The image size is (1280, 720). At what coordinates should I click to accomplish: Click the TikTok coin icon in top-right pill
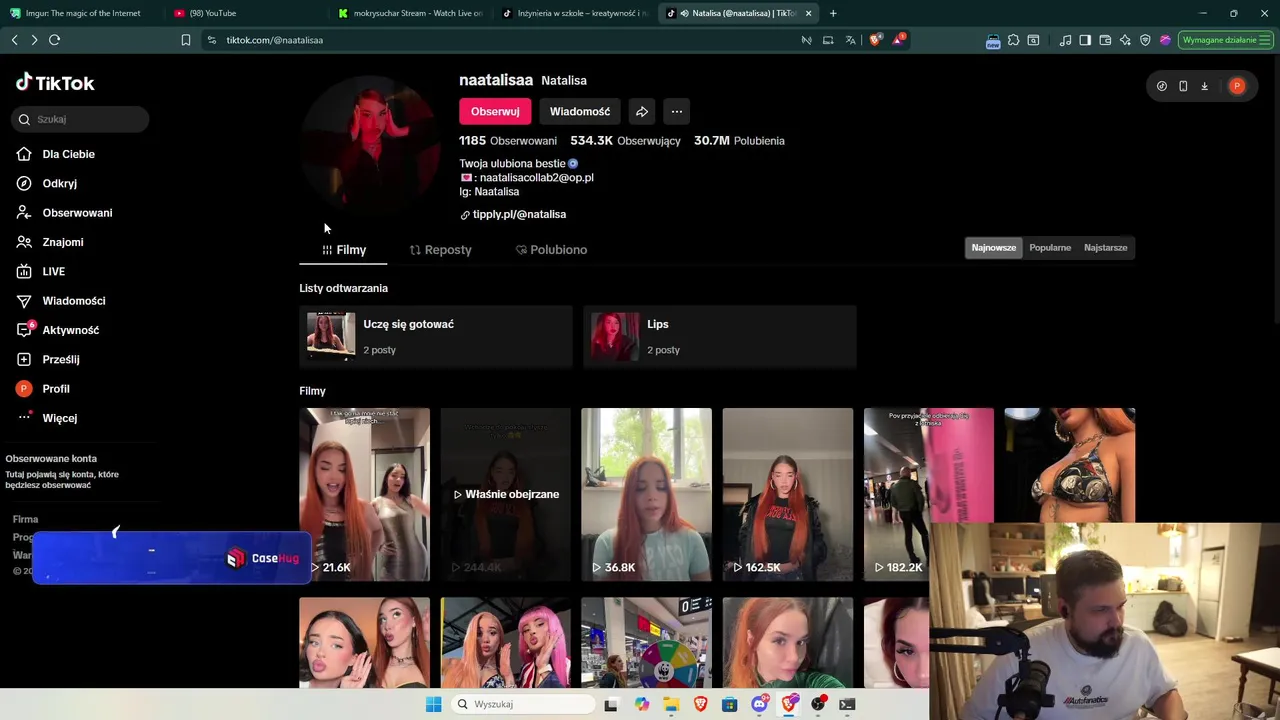(x=1162, y=86)
